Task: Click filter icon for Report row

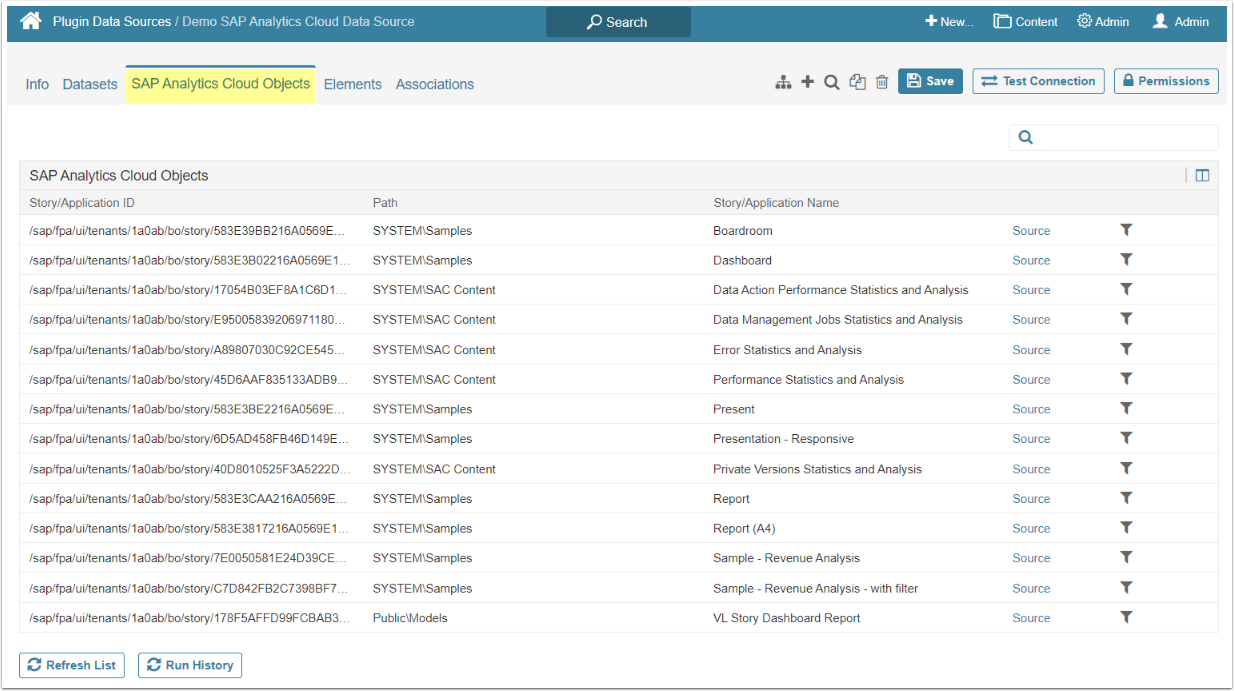Action: pos(1126,498)
